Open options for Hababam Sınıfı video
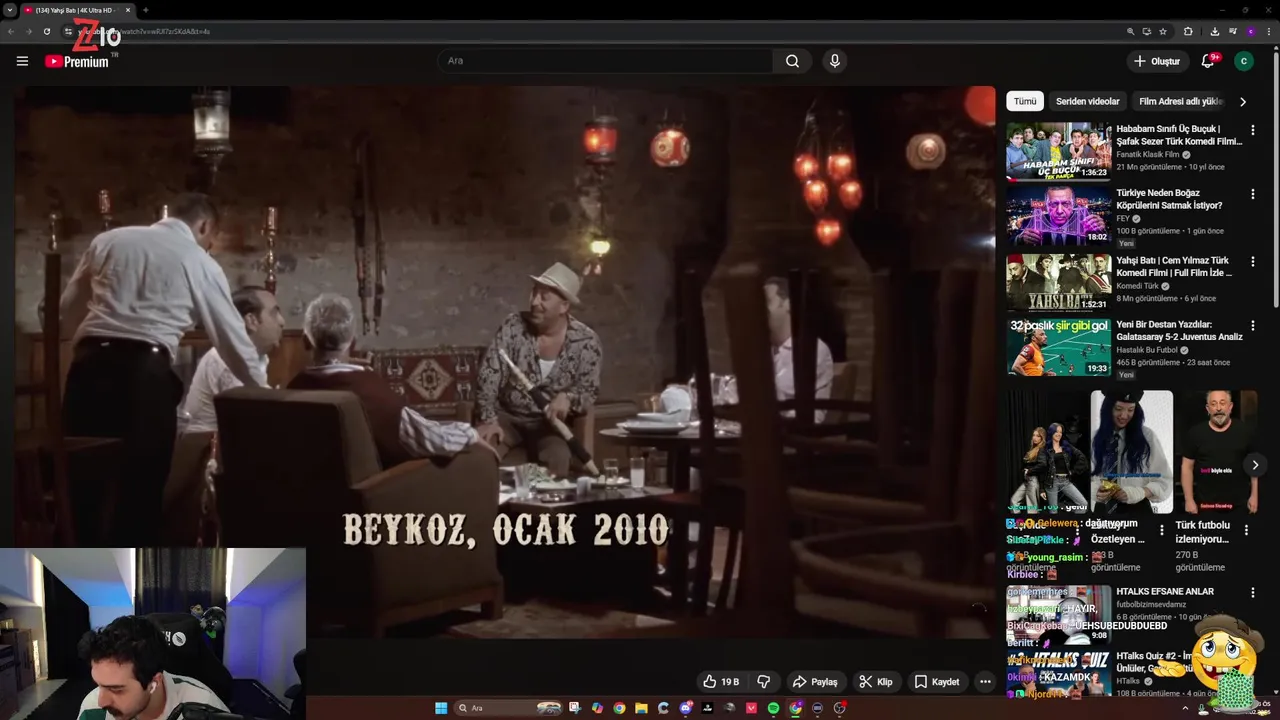Screen dimensions: 1280x720 [x=1253, y=130]
